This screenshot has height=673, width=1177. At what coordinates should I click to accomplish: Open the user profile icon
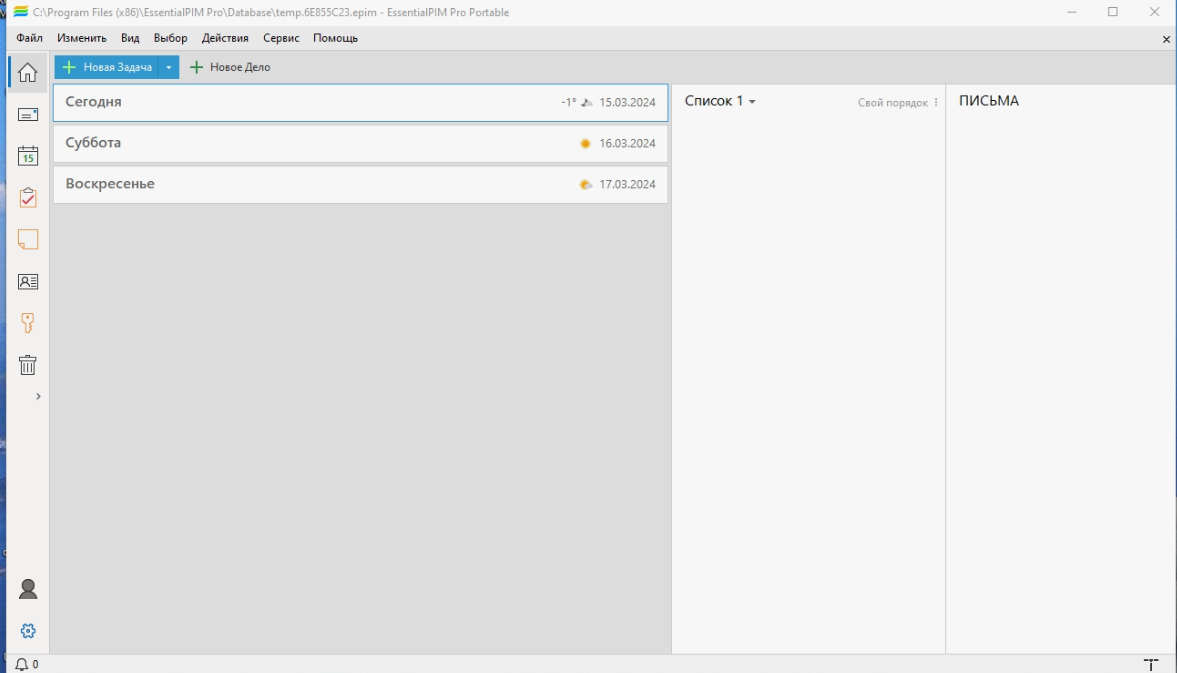[x=28, y=589]
